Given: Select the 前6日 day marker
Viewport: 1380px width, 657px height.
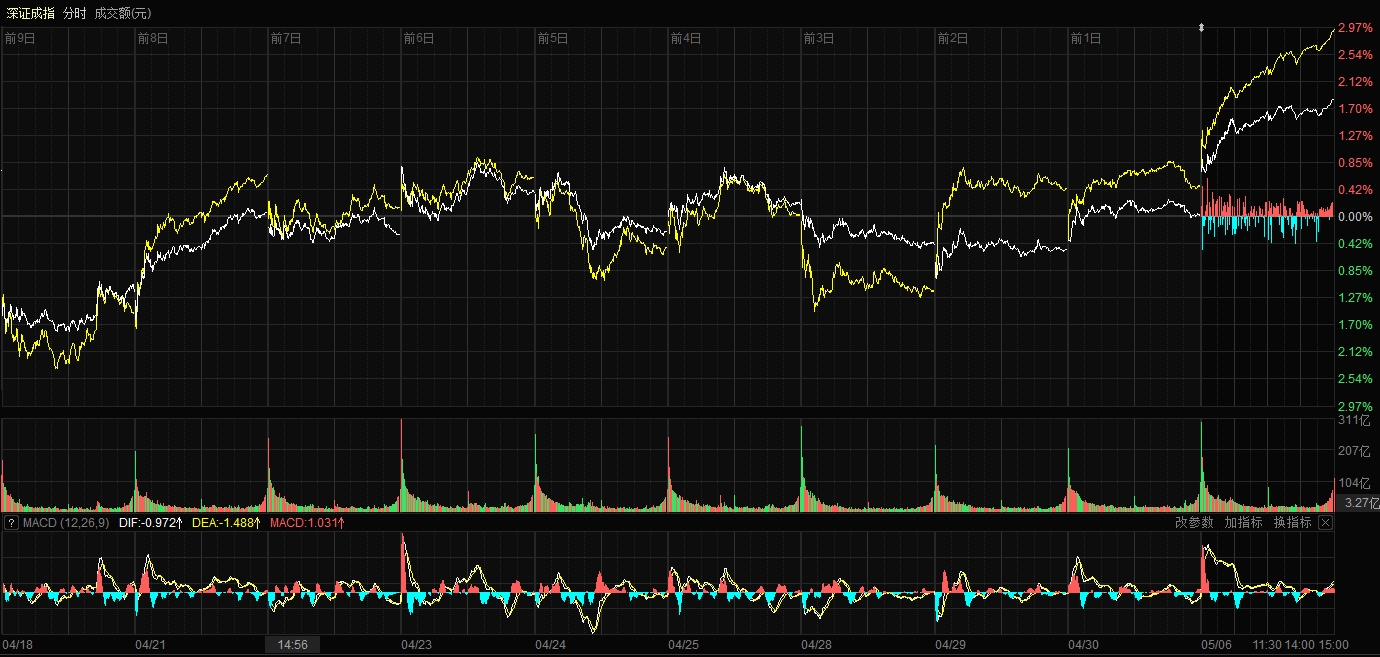Looking at the screenshot, I should tap(419, 39).
